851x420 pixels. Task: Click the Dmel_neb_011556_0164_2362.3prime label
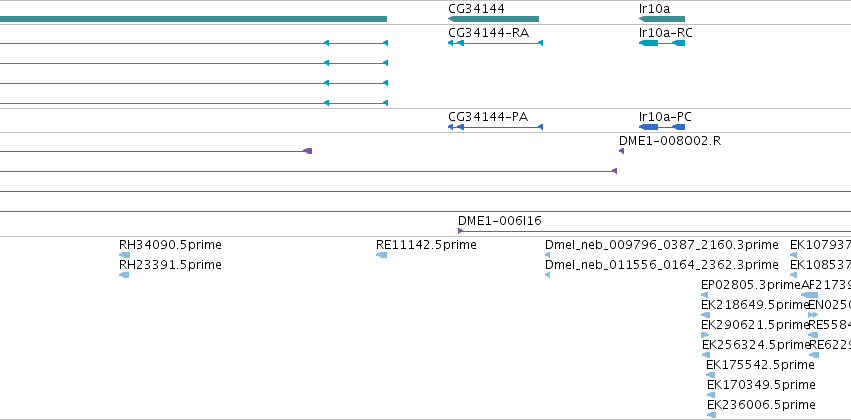point(662,265)
